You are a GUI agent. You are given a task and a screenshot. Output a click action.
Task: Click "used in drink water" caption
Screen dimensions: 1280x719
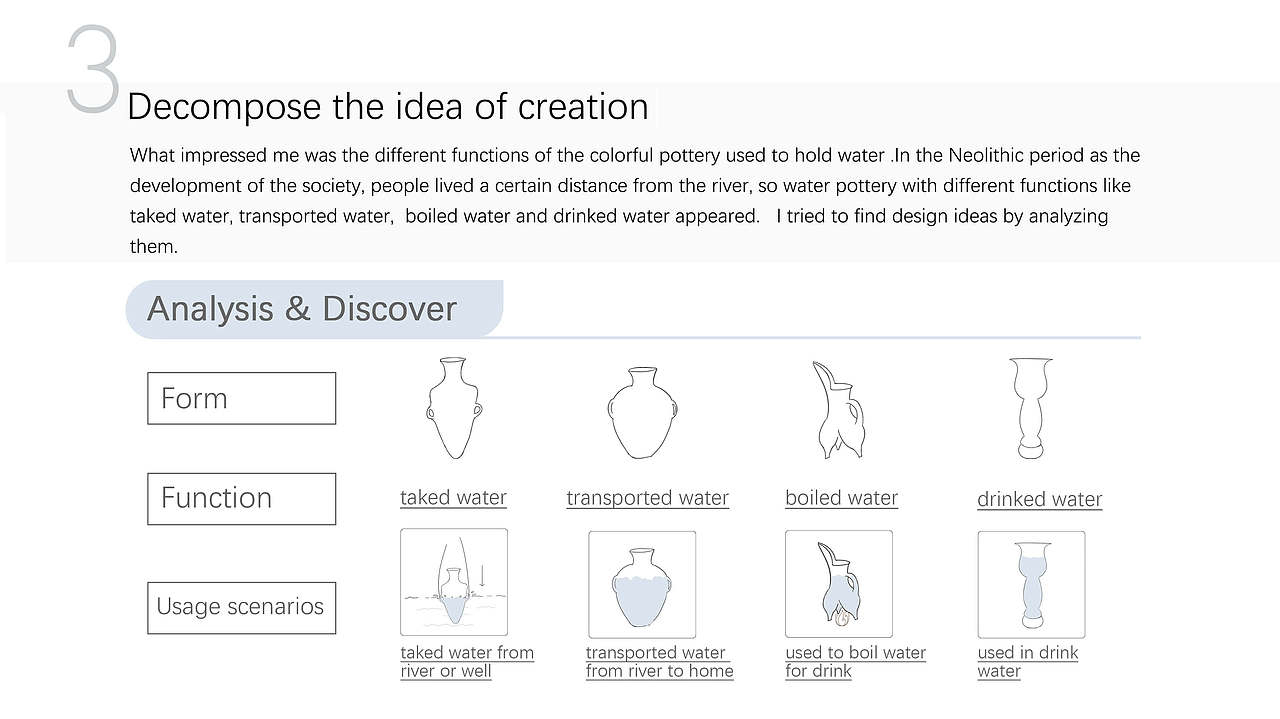[1027, 662]
